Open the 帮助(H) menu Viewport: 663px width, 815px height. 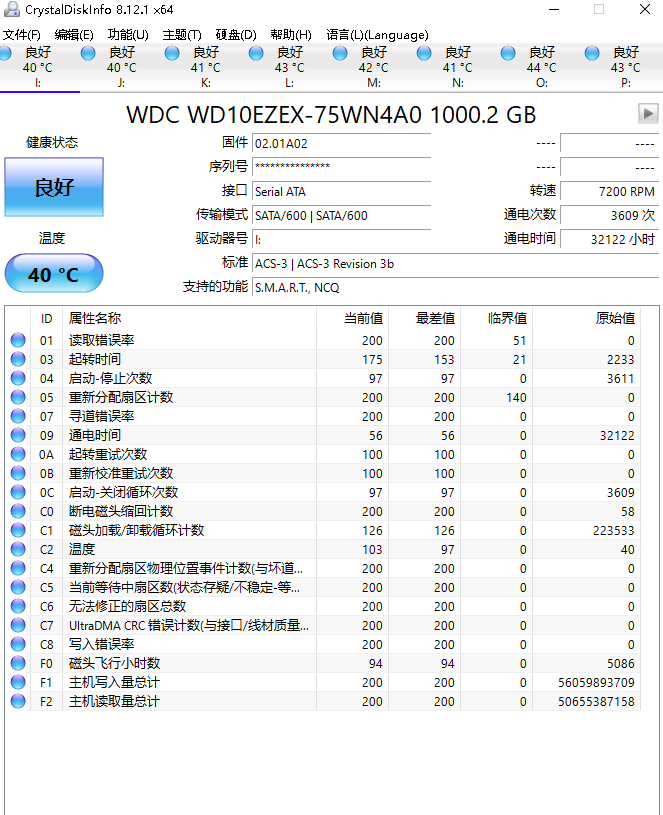(291, 35)
